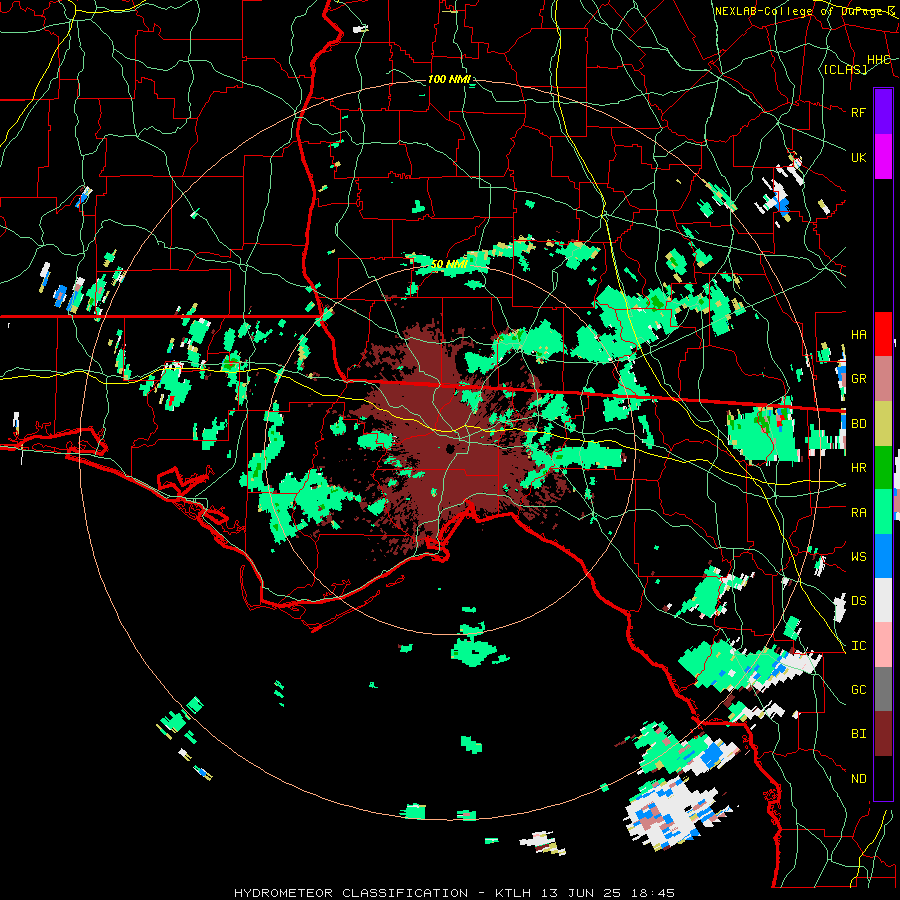
Task: Click the RF legend label
Action: (858, 112)
